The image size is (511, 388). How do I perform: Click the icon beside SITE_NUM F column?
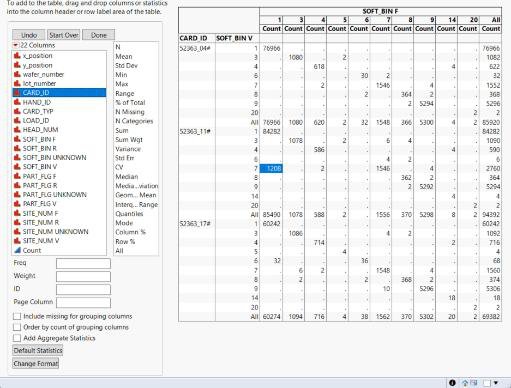pyautogui.click(x=17, y=213)
